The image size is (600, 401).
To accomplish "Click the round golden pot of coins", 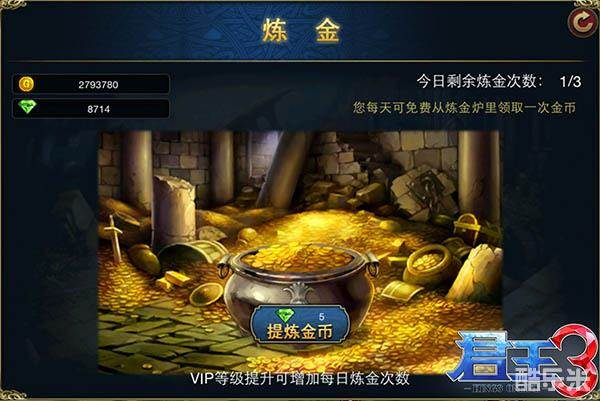I will (x=429, y=264).
